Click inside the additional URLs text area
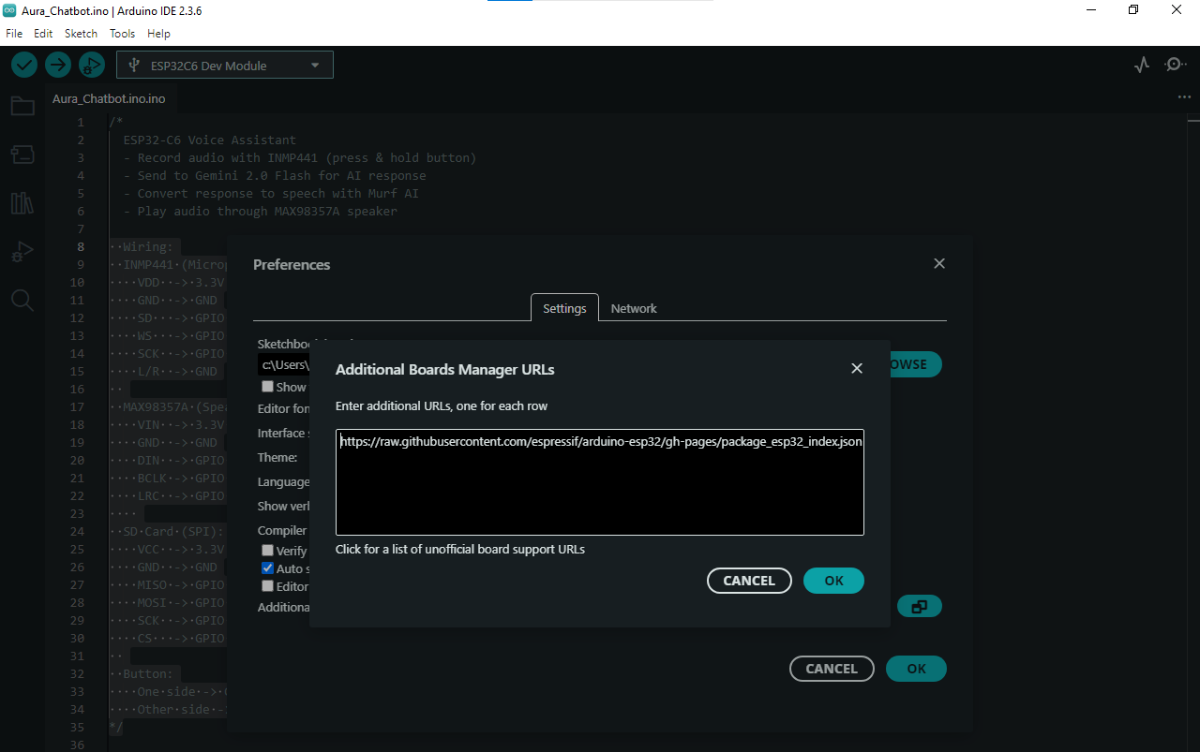 (x=599, y=490)
